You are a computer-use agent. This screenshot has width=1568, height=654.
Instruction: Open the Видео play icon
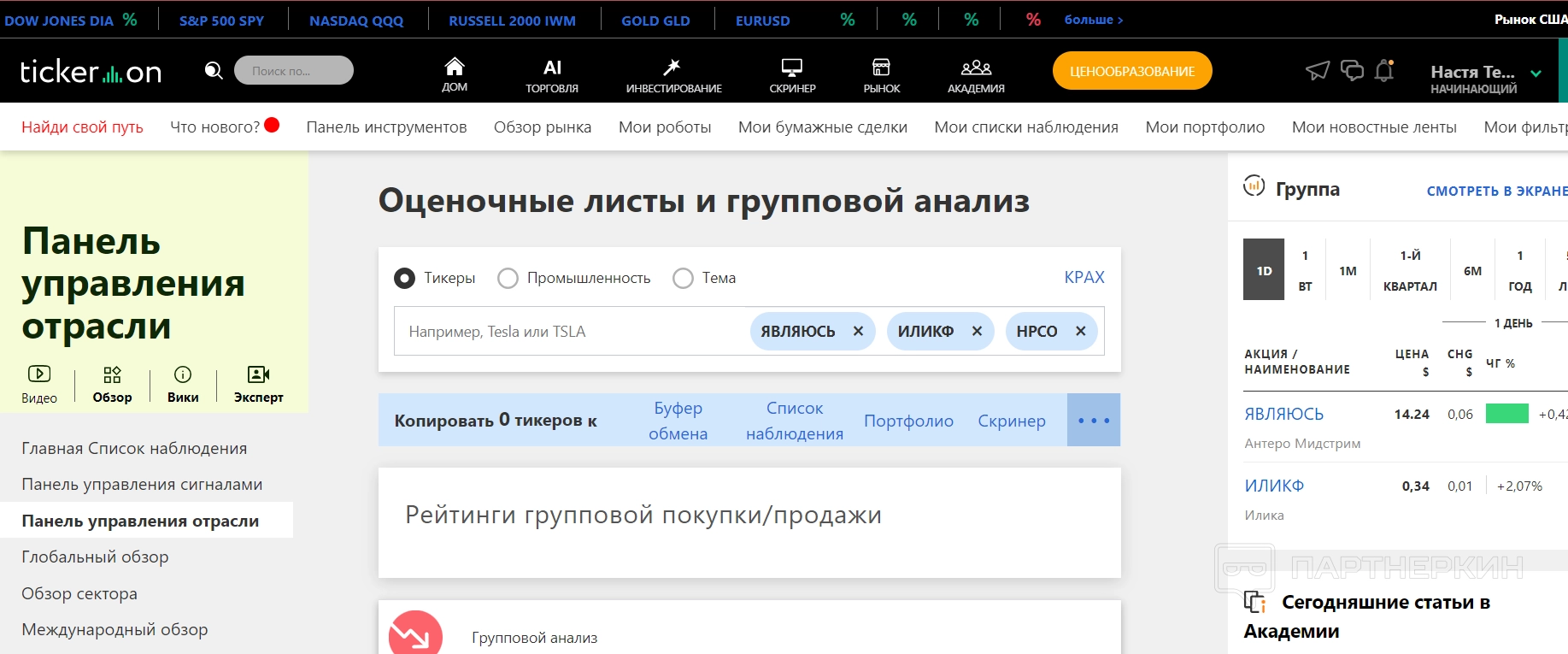39,374
